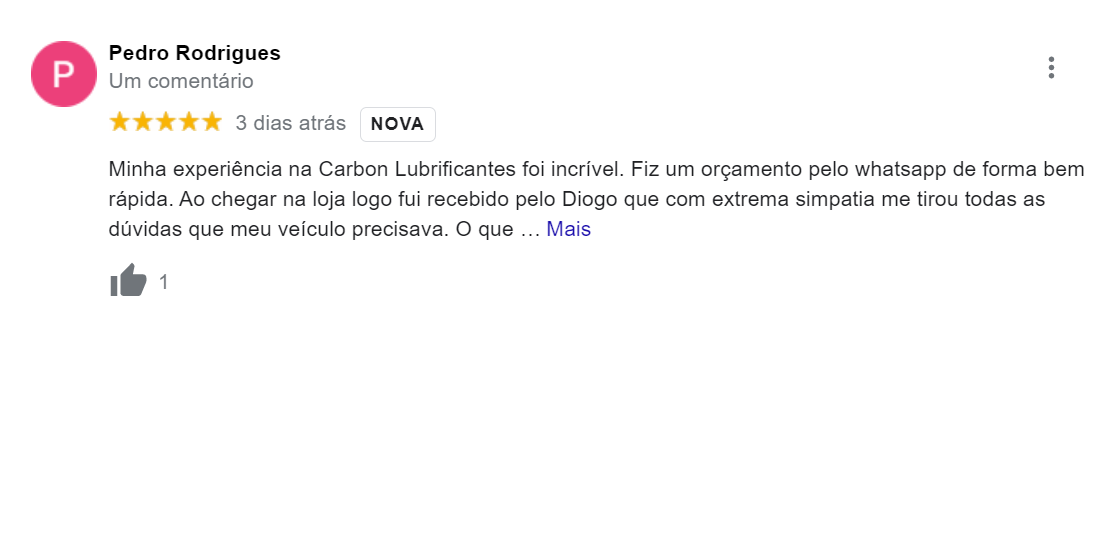The width and height of the screenshot is (1111, 538).
Task: Click the first rating star
Action: (x=120, y=123)
